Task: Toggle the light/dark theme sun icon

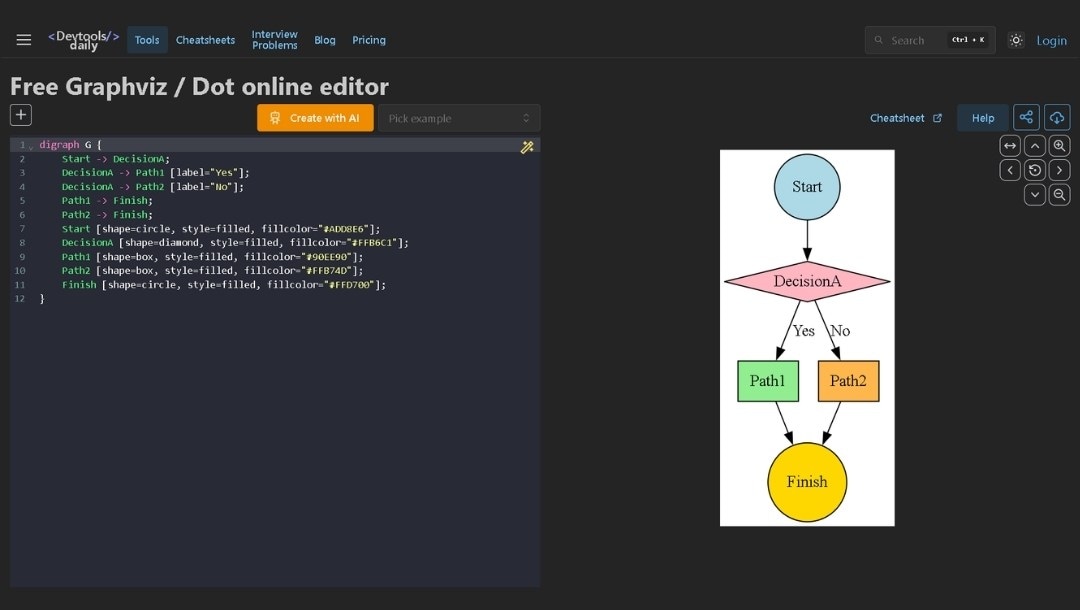Action: (1016, 40)
